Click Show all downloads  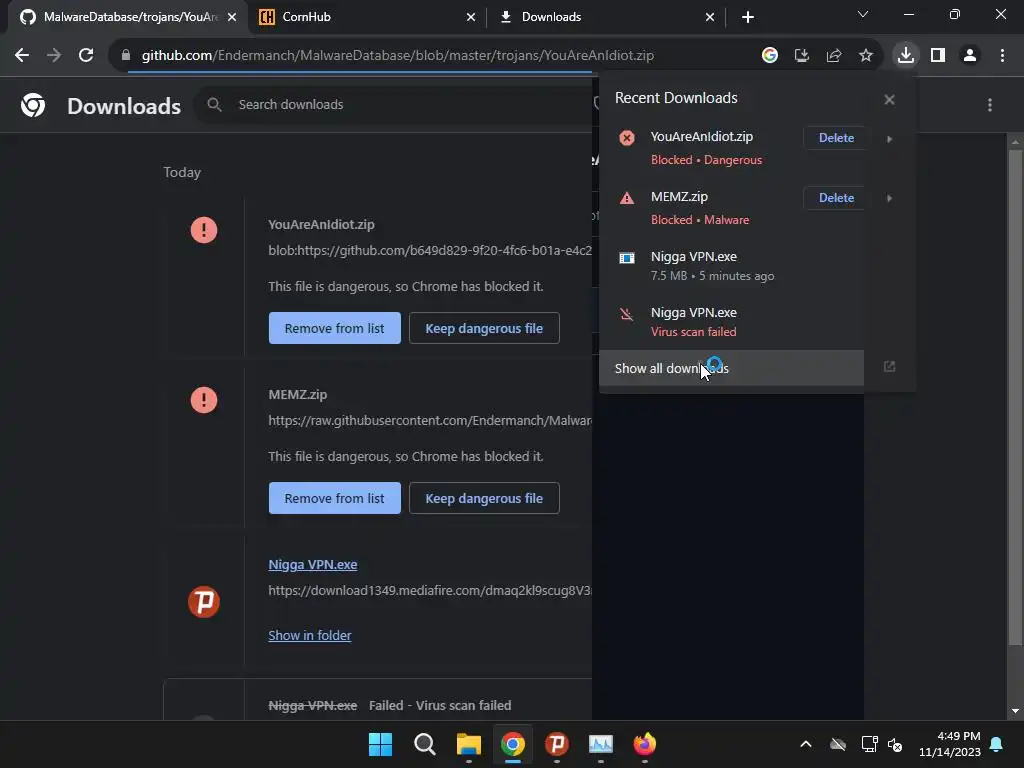(x=731, y=368)
